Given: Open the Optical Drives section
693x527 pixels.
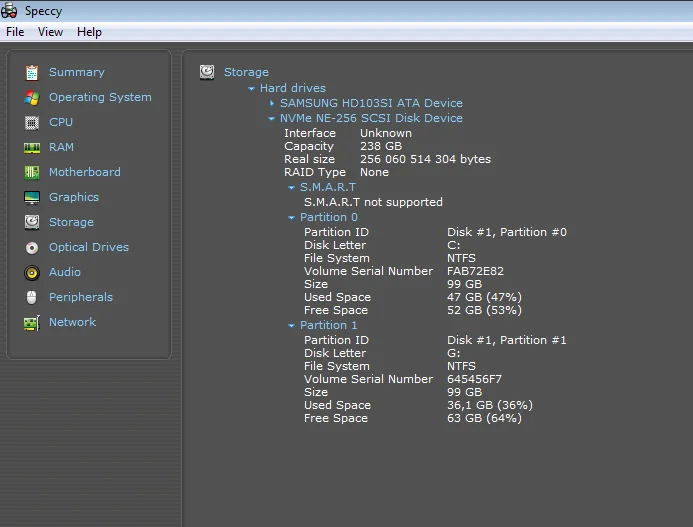Looking at the screenshot, I should pos(89,247).
